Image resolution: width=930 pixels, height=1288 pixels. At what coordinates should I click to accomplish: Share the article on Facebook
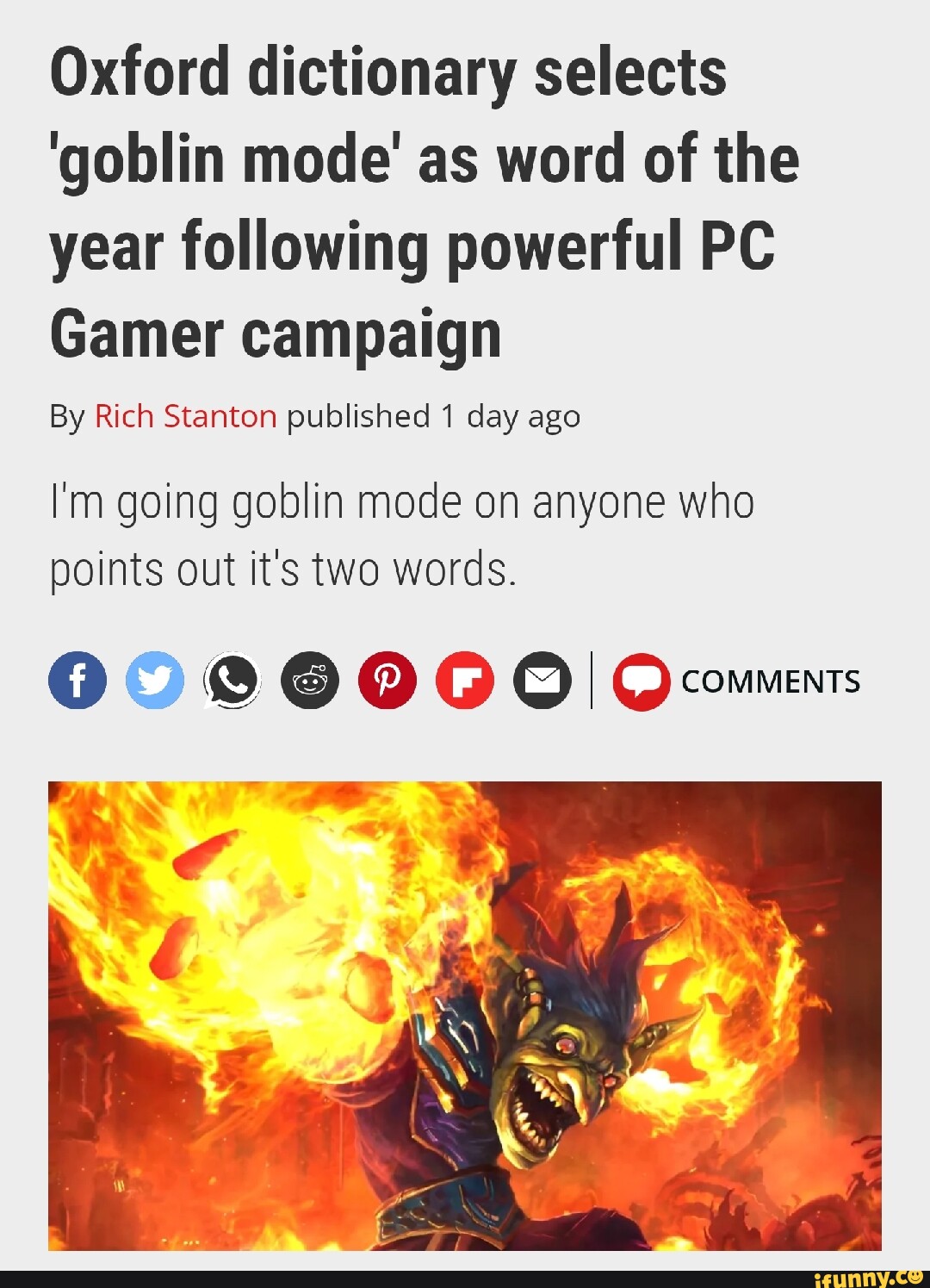pyautogui.click(x=77, y=681)
